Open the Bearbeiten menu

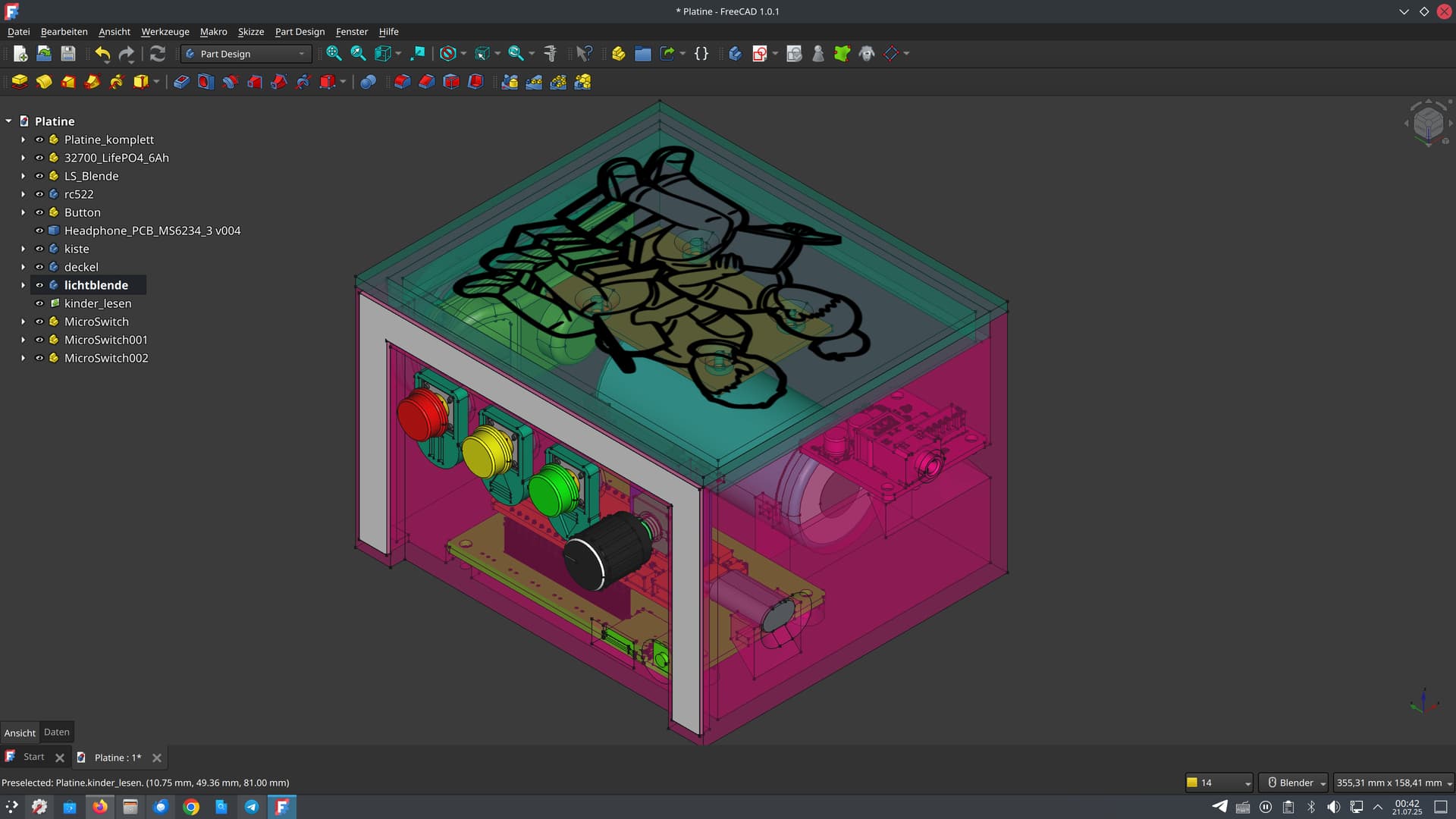[x=64, y=32]
